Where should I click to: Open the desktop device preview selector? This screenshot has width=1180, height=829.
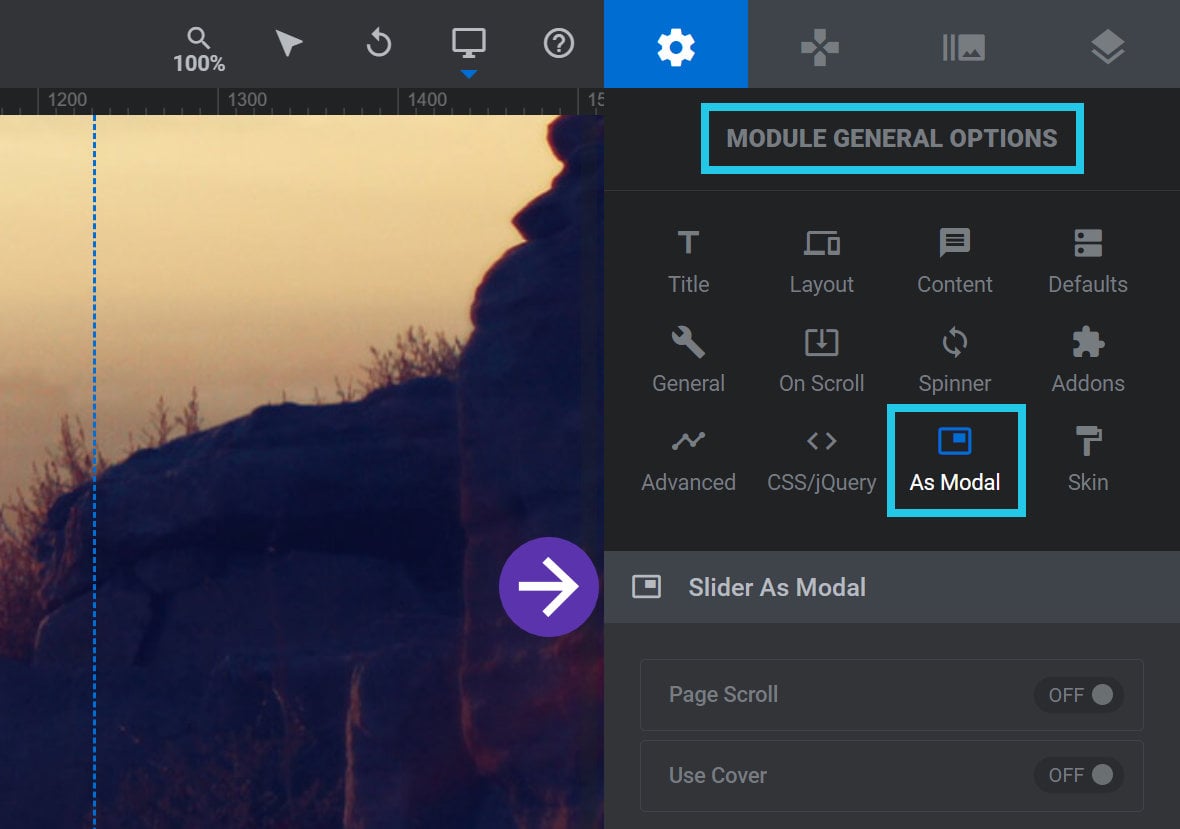pyautogui.click(x=468, y=43)
